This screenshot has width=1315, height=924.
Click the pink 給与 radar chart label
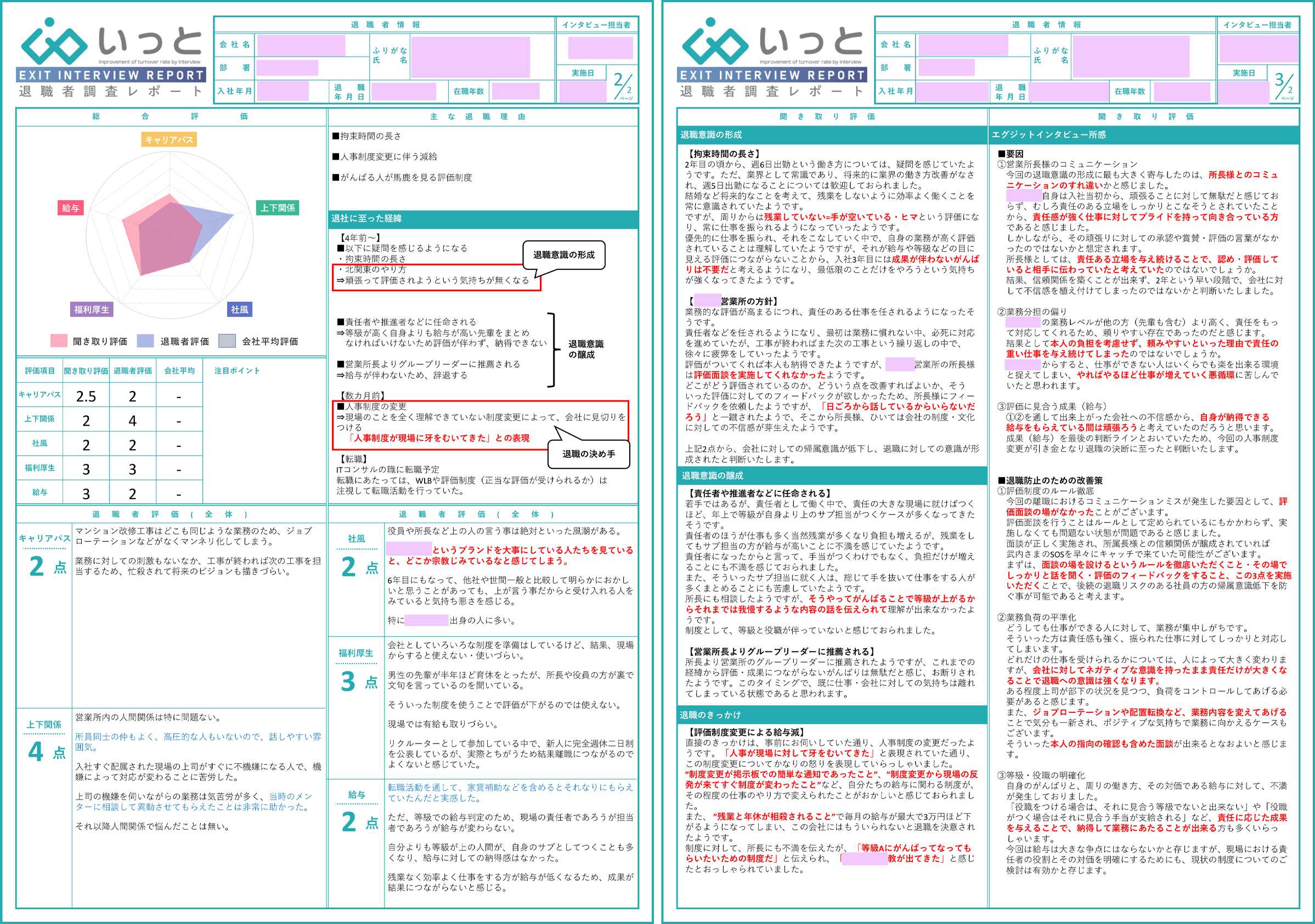pyautogui.click(x=70, y=208)
